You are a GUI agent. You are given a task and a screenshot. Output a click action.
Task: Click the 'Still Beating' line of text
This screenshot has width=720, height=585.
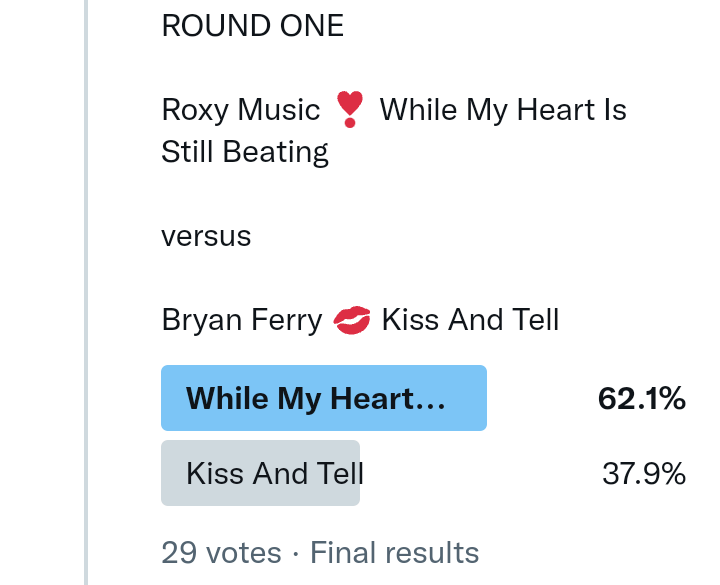click(245, 152)
